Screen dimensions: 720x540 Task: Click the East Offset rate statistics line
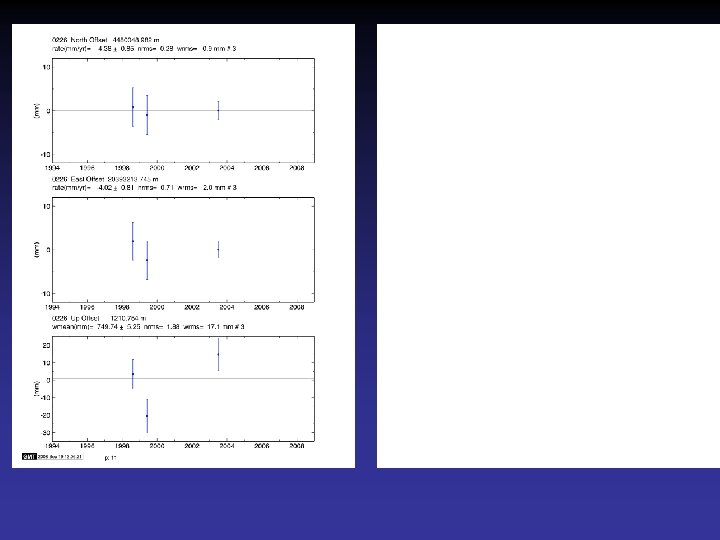[x=144, y=187]
